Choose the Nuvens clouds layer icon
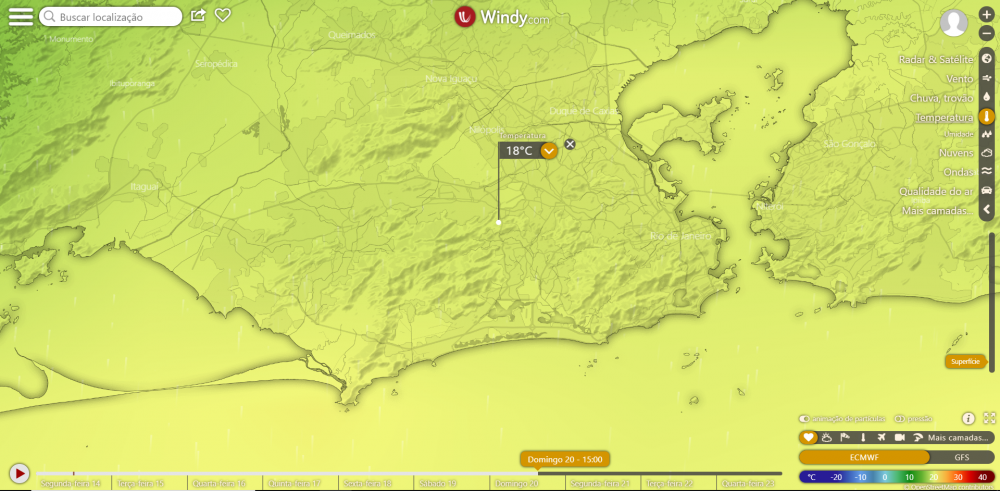 pos(986,153)
